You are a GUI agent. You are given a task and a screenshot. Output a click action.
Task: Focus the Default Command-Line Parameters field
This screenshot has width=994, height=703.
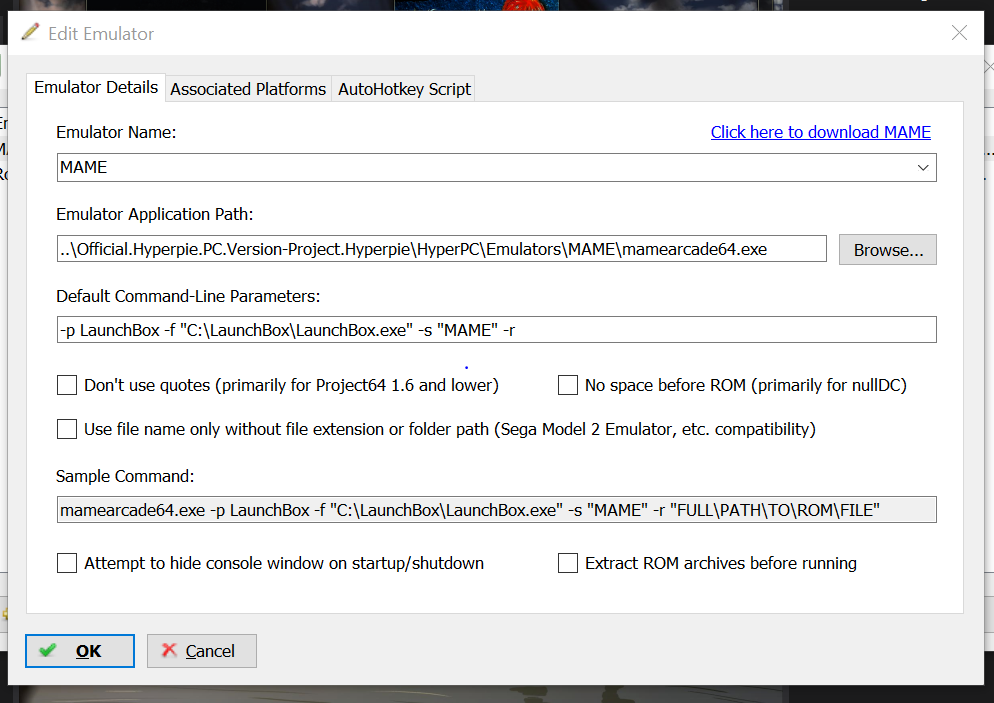click(496, 330)
